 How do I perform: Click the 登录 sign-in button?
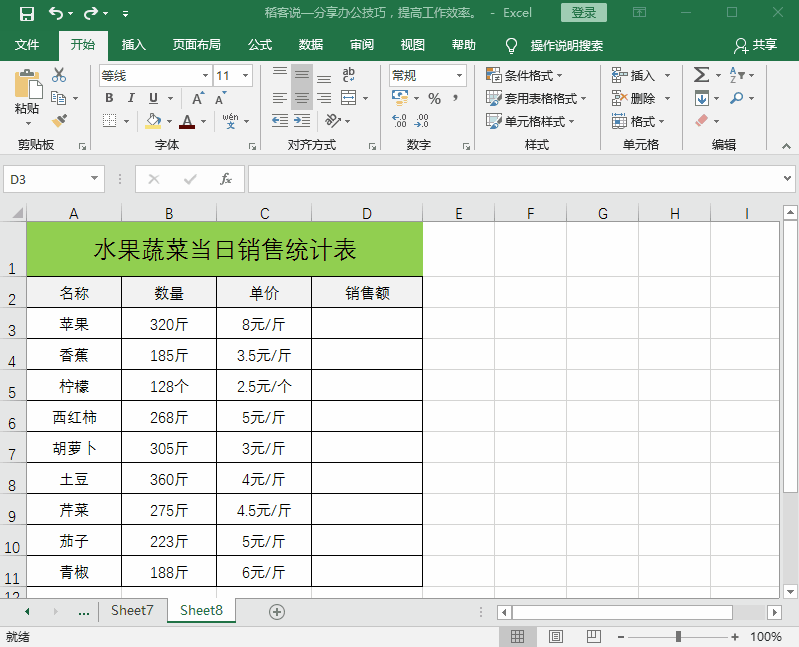(584, 13)
